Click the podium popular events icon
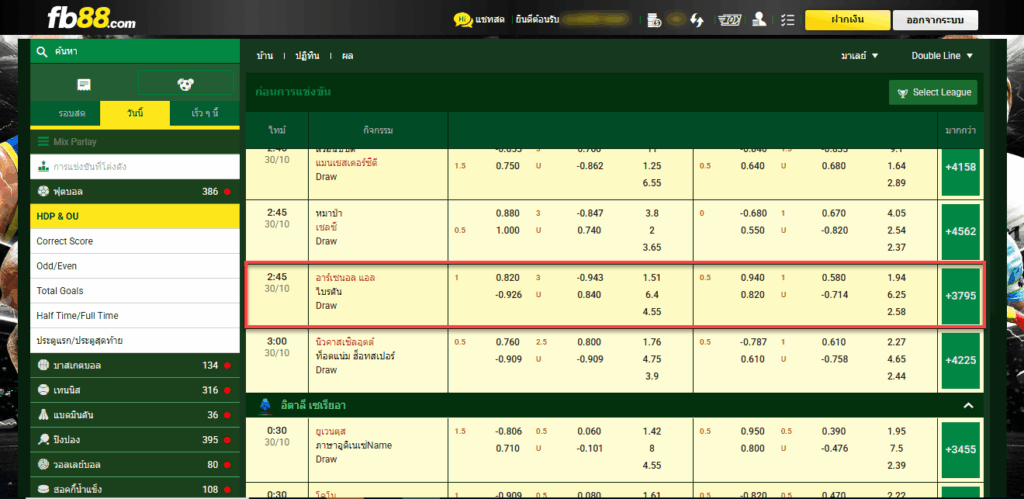The image size is (1024, 499). (x=44, y=167)
